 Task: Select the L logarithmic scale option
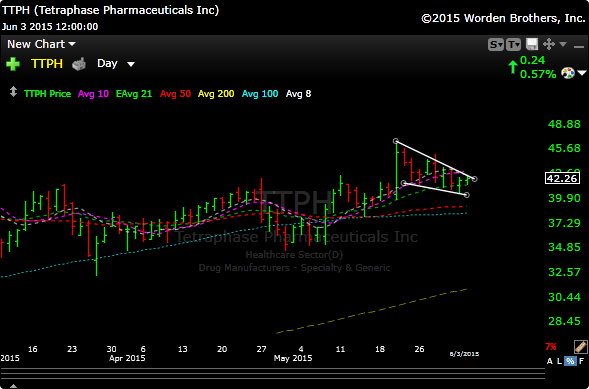point(560,361)
